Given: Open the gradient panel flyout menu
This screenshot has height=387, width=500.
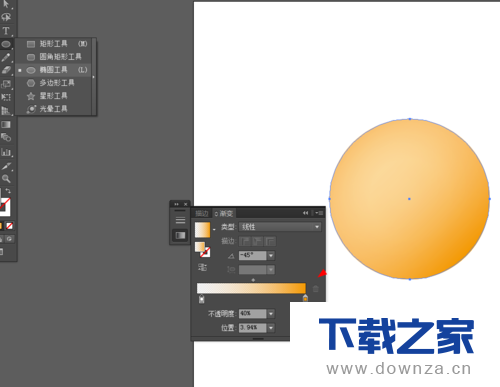Looking at the screenshot, I should tap(319, 213).
